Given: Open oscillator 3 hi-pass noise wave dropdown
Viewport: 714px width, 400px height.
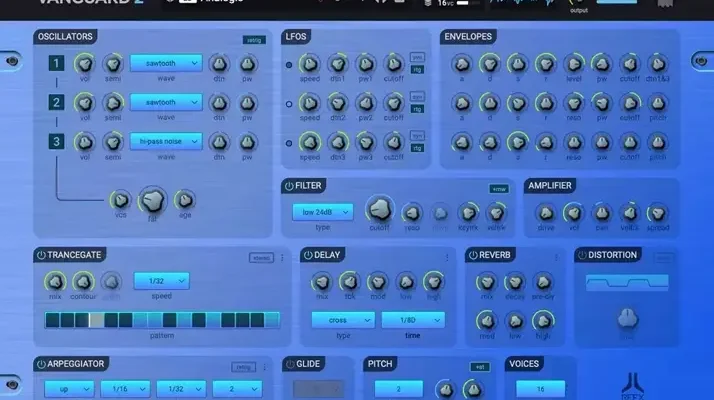Looking at the screenshot, I should pyautogui.click(x=166, y=141).
